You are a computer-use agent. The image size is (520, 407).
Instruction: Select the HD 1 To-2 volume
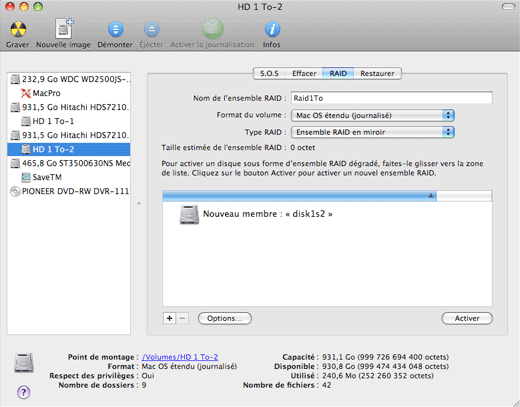coord(69,149)
